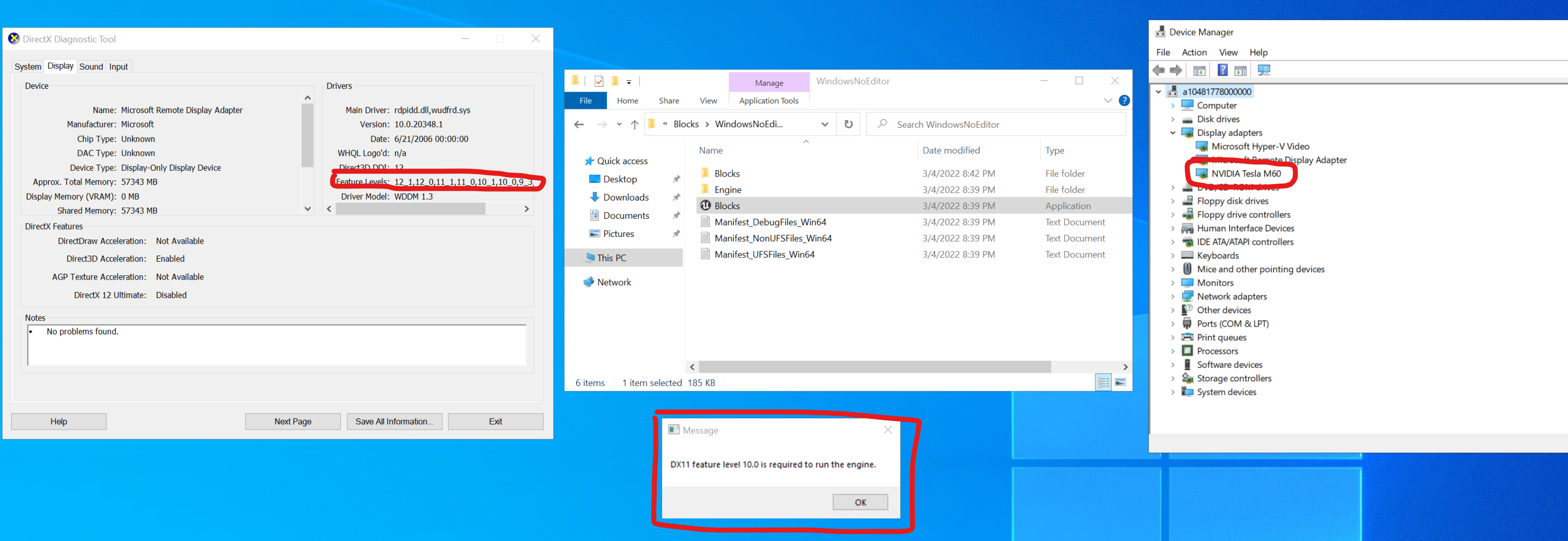Viewport: 1568px width, 541px height.
Task: Open the Blocks application in the file list
Action: 727,205
